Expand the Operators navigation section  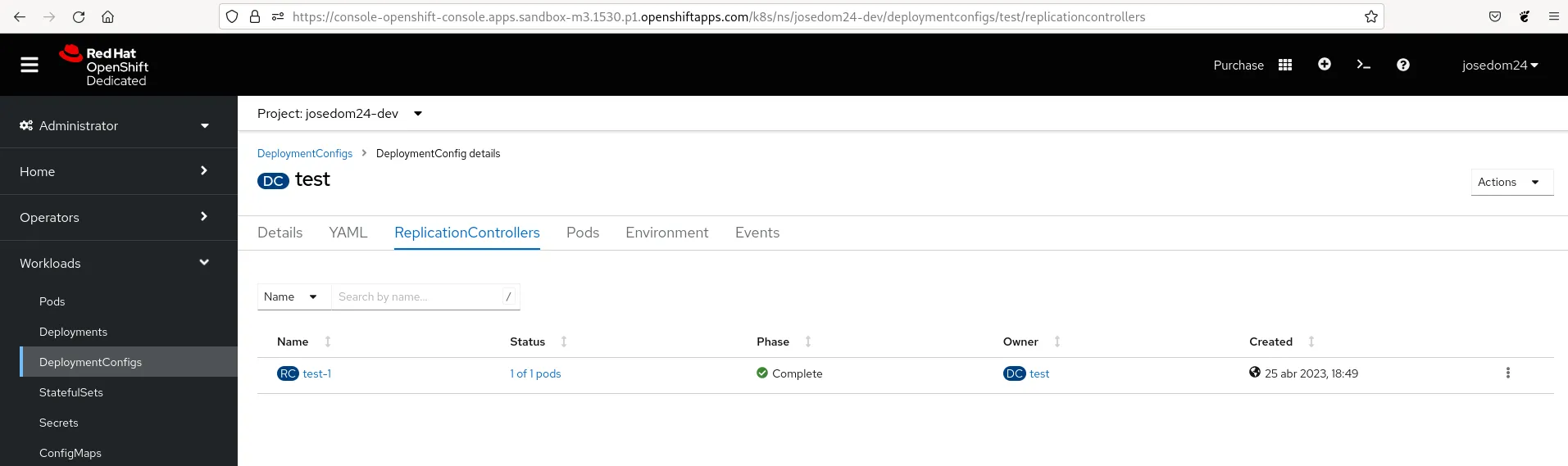(115, 217)
